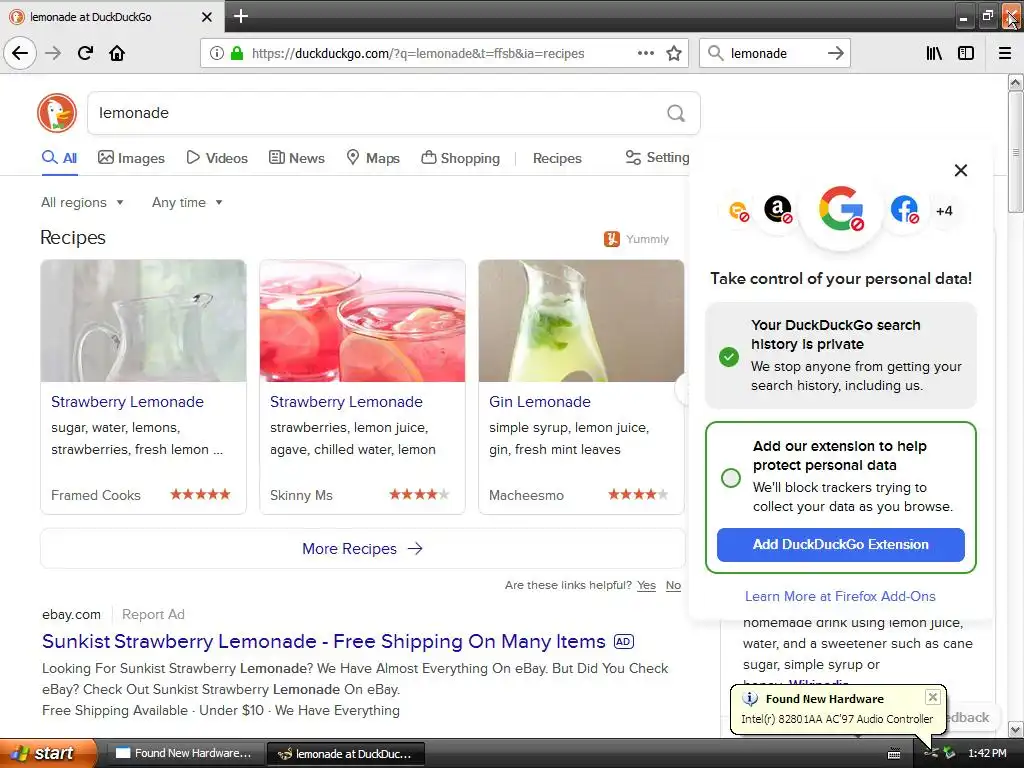Toggle the sidebars icon
The image size is (1024, 768).
pos(966,53)
